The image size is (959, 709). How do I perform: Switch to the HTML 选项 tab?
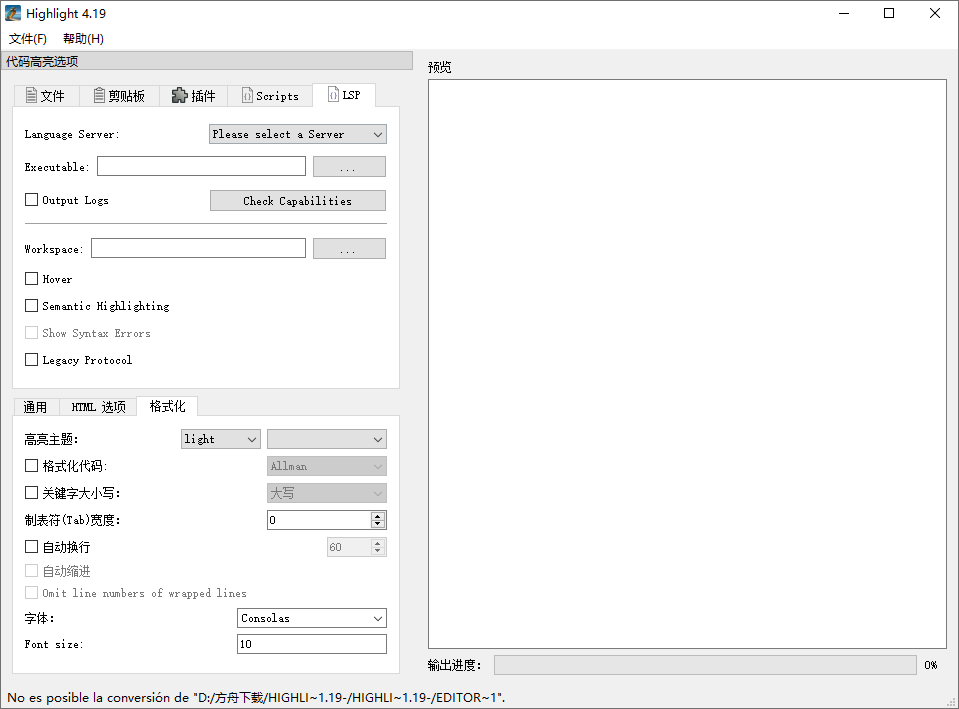(x=98, y=407)
